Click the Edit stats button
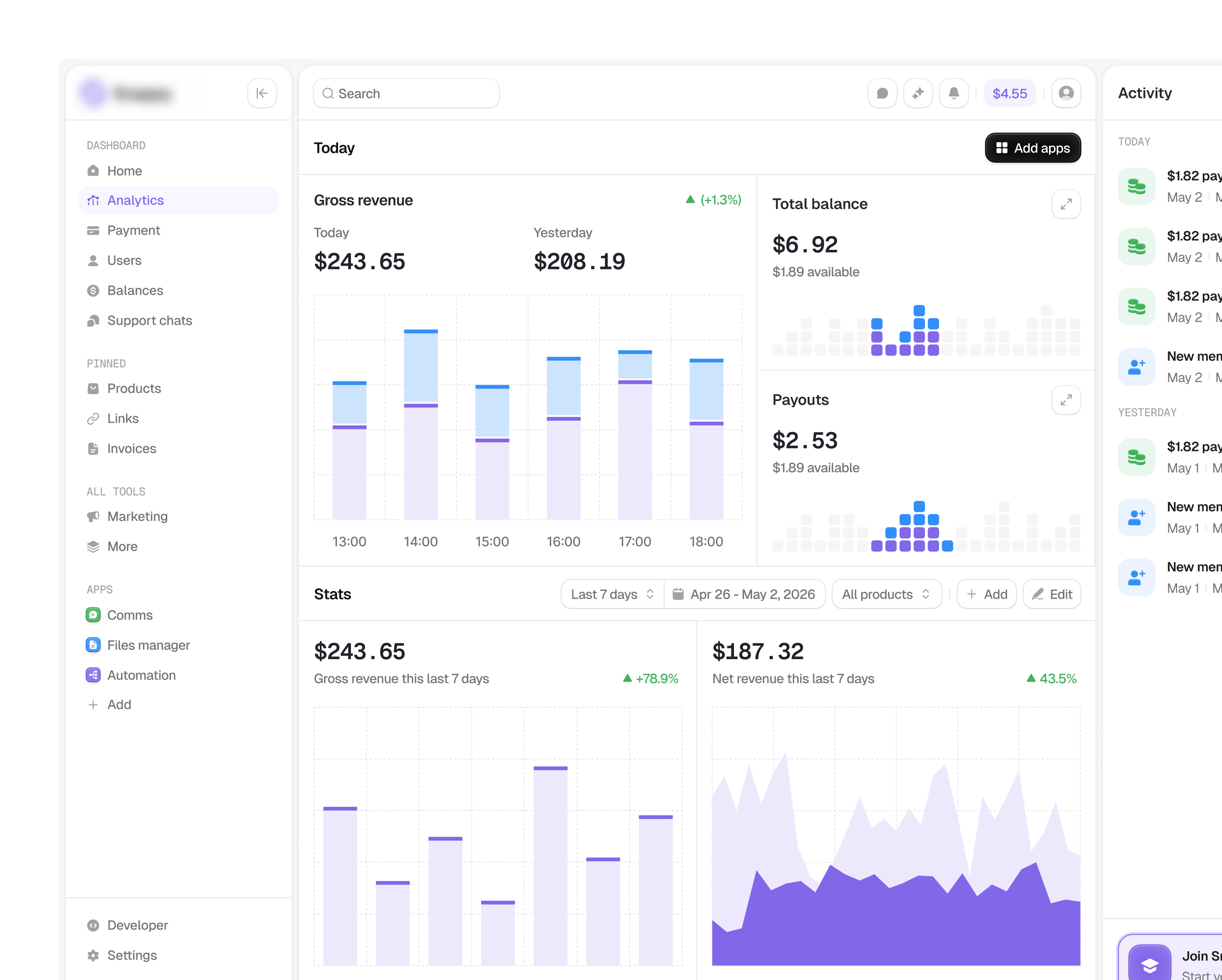Screen dimensions: 1222x980 coord(1051,594)
